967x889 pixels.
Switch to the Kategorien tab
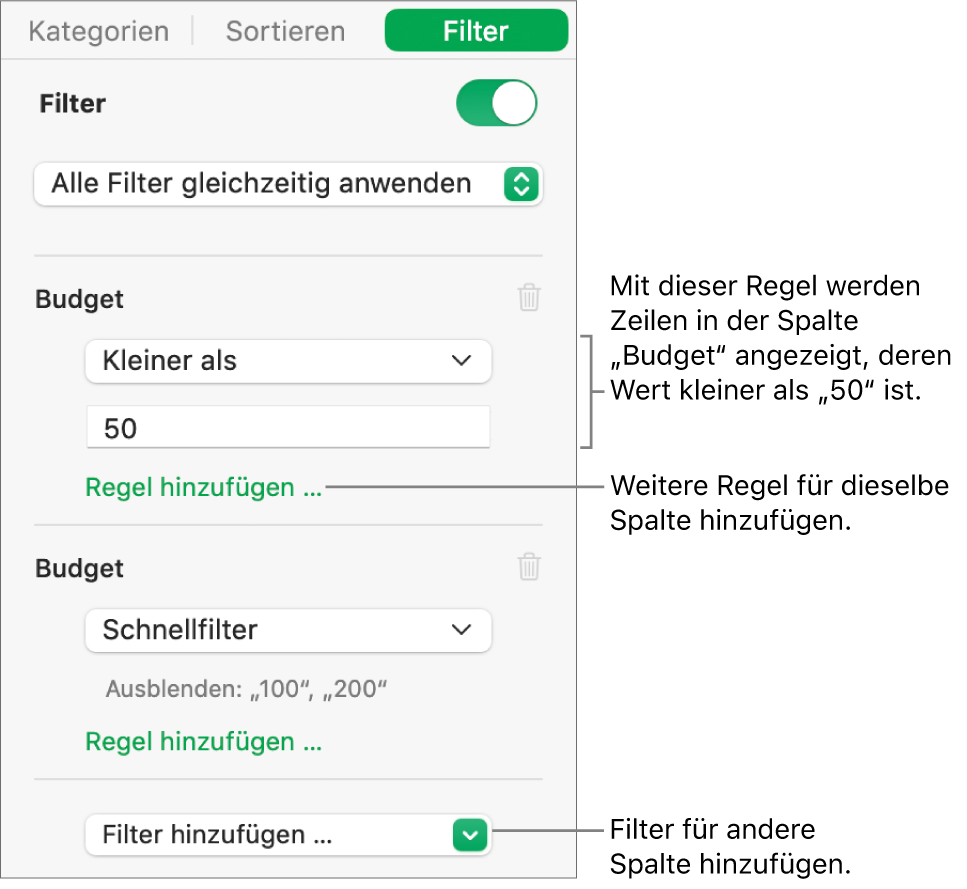(98, 31)
